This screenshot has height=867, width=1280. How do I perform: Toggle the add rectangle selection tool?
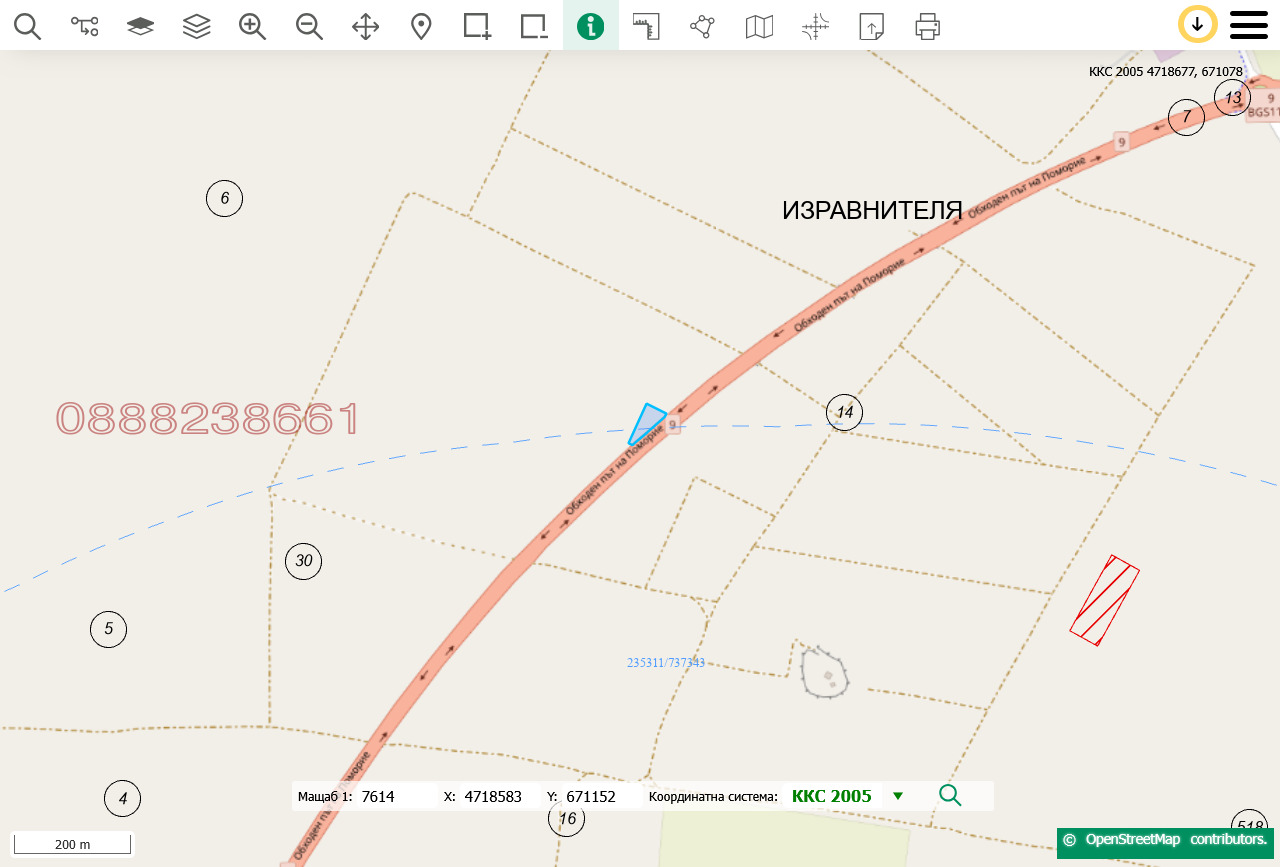(477, 26)
